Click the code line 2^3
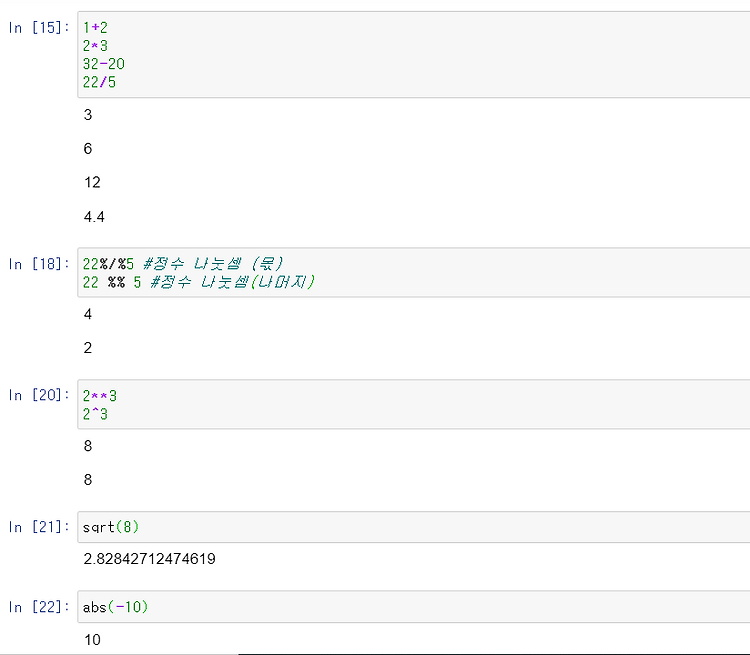The height and width of the screenshot is (655, 750). click(x=95, y=414)
